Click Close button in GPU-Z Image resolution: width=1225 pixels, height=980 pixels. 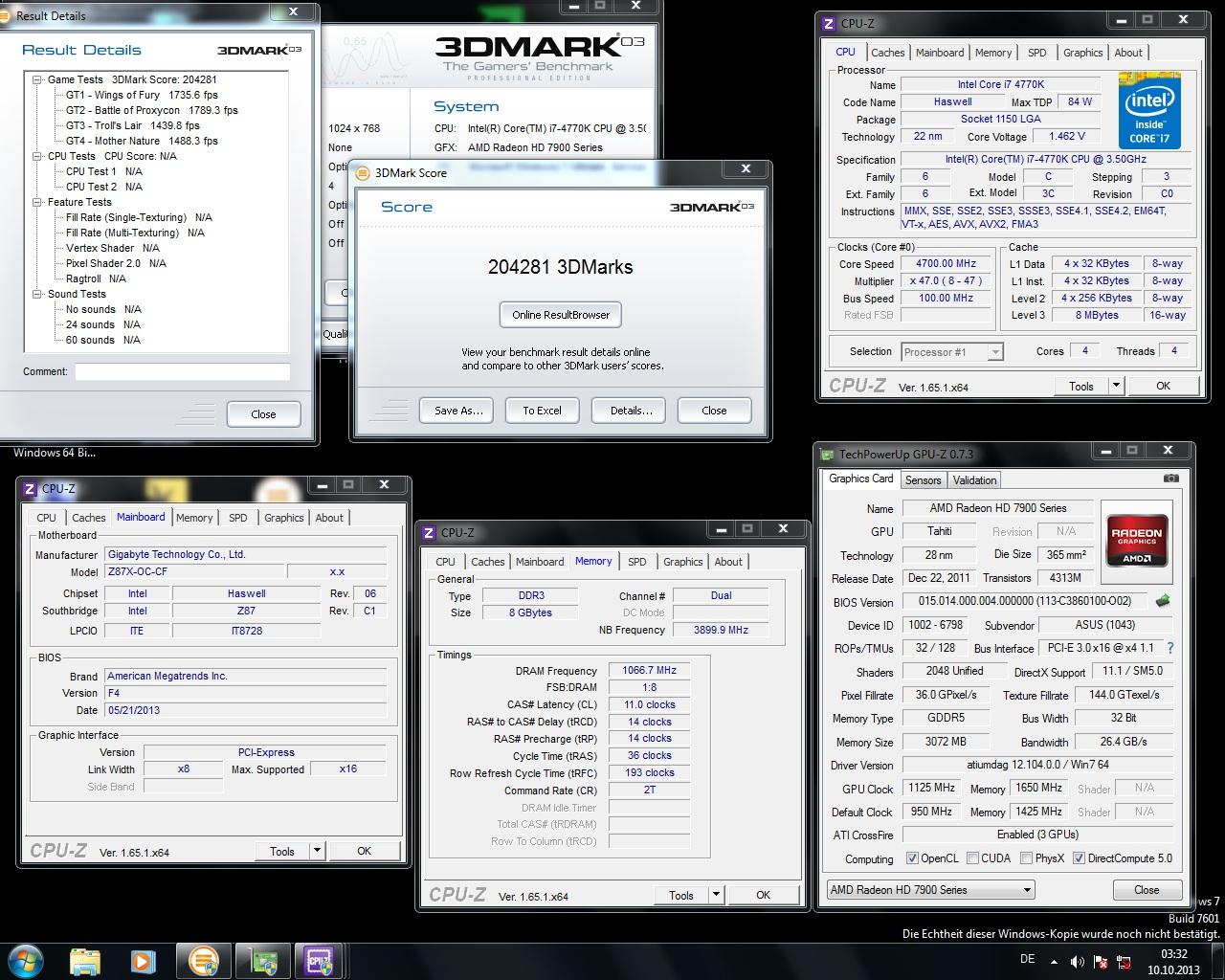1147,889
